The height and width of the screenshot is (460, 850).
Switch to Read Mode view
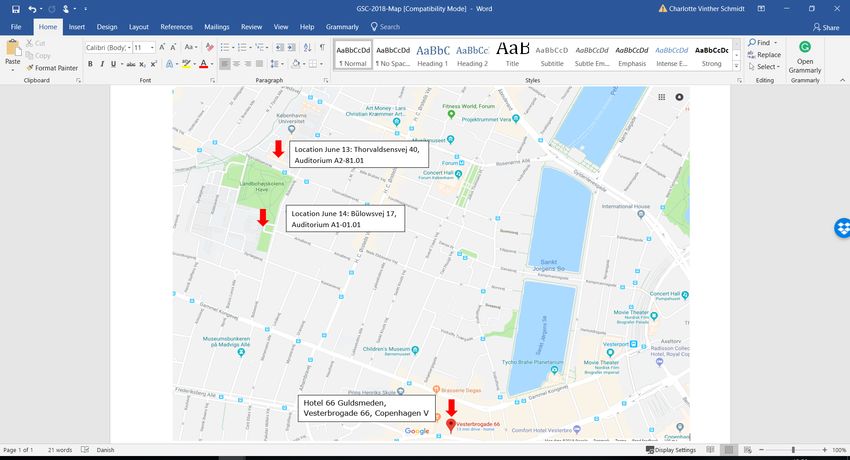coord(710,450)
